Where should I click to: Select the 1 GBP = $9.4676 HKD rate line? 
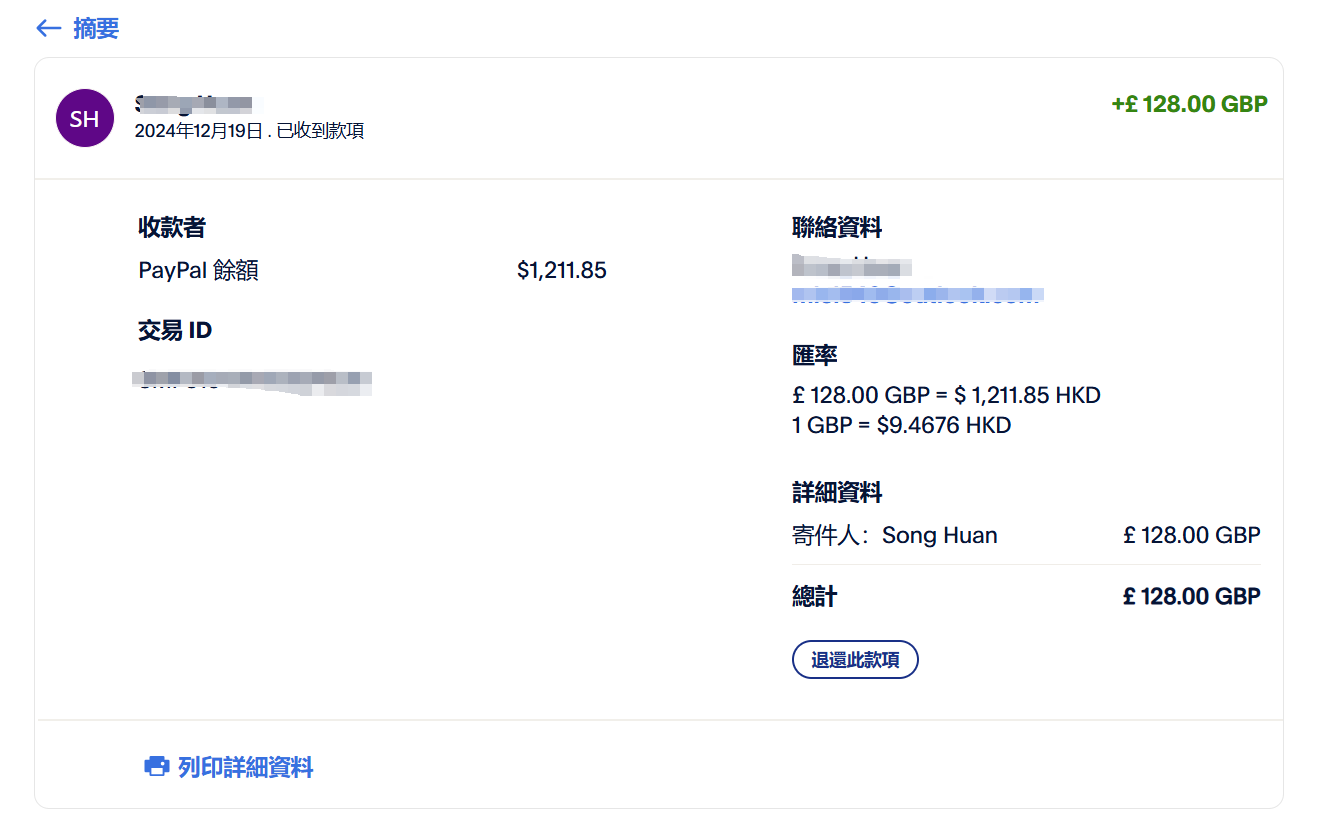click(x=901, y=425)
